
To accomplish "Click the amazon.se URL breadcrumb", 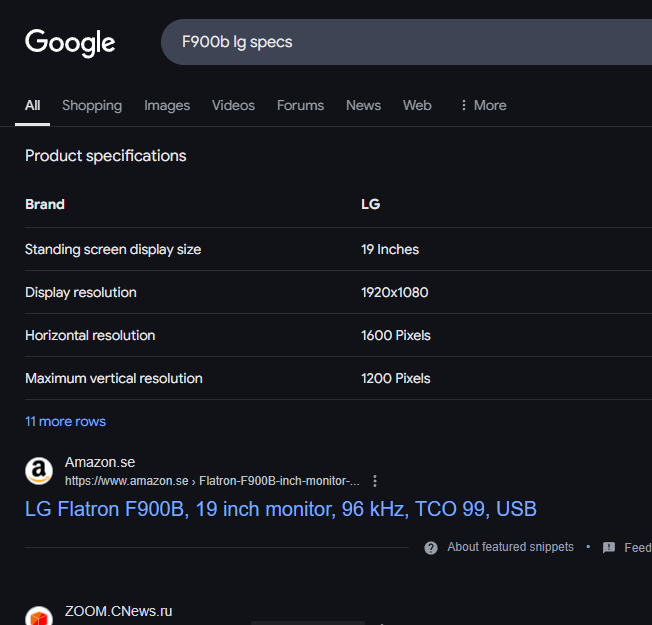I will 212,481.
